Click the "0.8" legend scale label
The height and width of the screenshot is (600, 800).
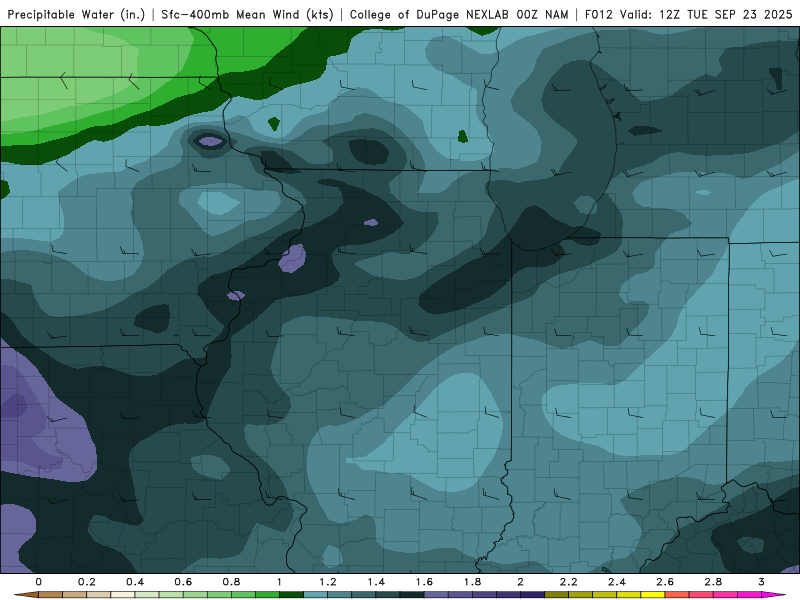pyautogui.click(x=231, y=582)
